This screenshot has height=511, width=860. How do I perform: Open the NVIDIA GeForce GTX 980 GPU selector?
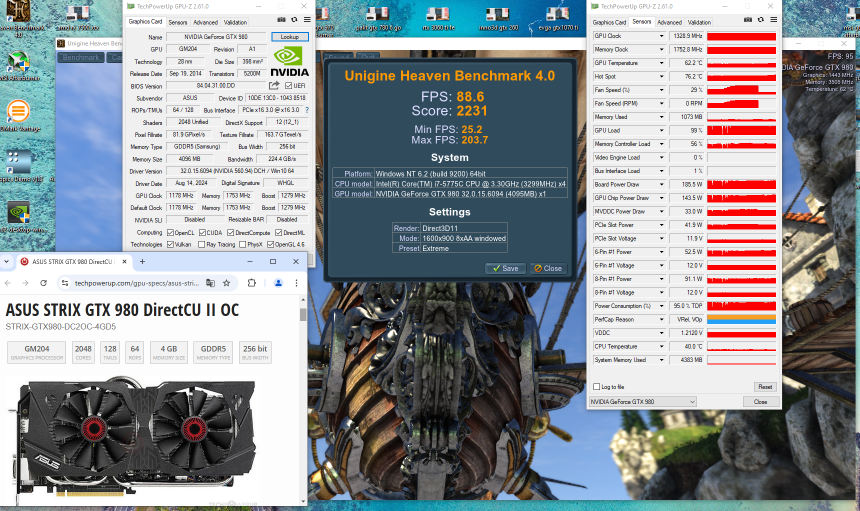pos(643,401)
